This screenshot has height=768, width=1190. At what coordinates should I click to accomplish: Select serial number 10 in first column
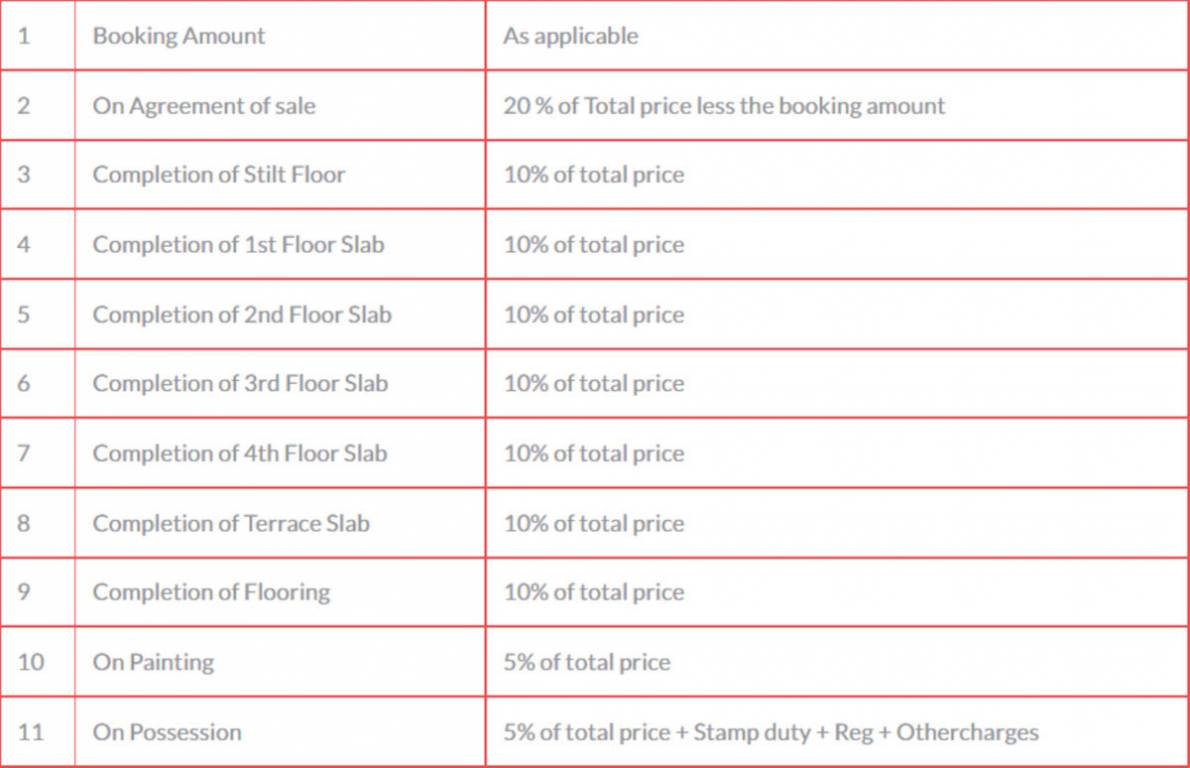31,662
